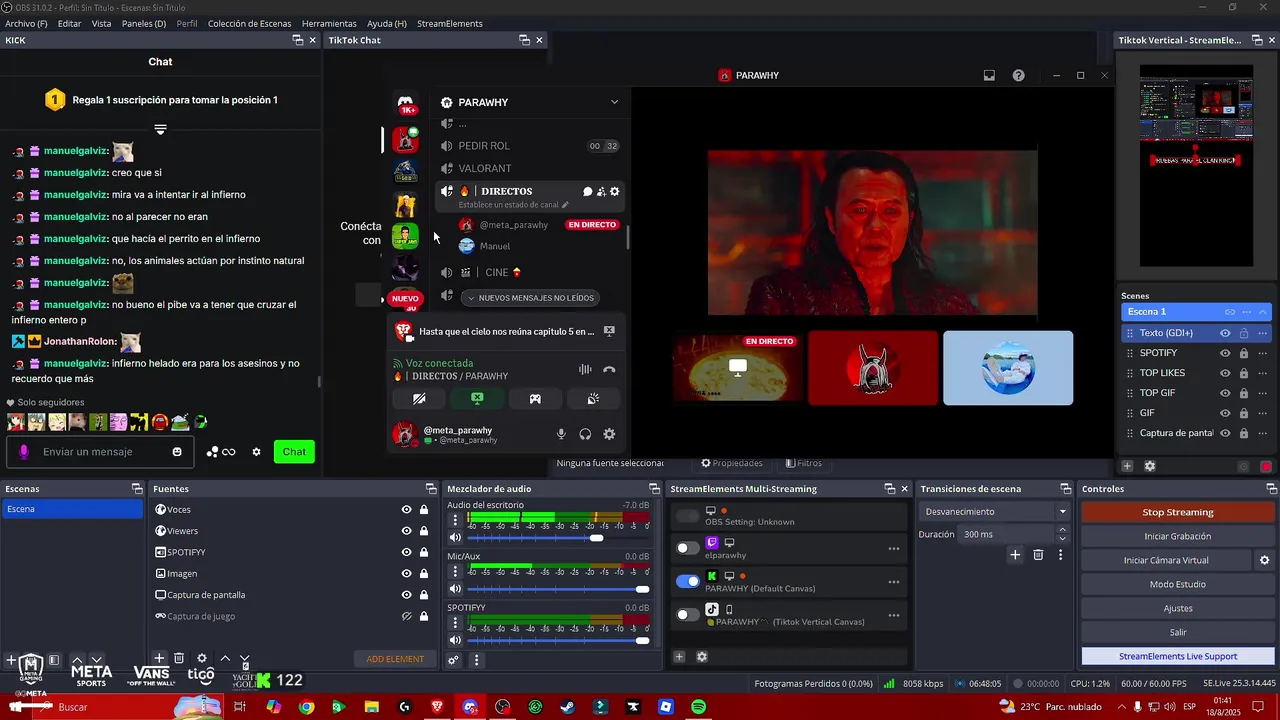Viewport: 1280px width, 720px height.
Task: Add a new source in Fuentes panel
Action: 159,658
